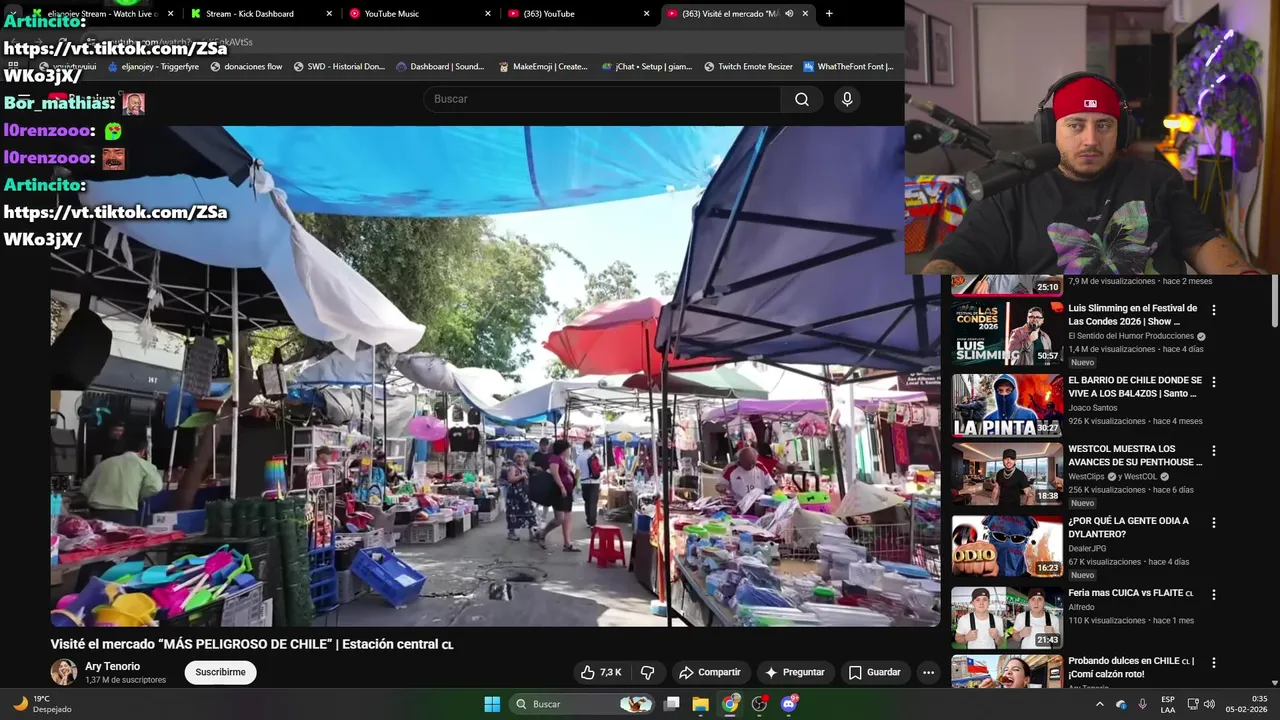Click the El Sentido del Humor Producciones channel
1280x720 pixels.
(x=1131, y=336)
